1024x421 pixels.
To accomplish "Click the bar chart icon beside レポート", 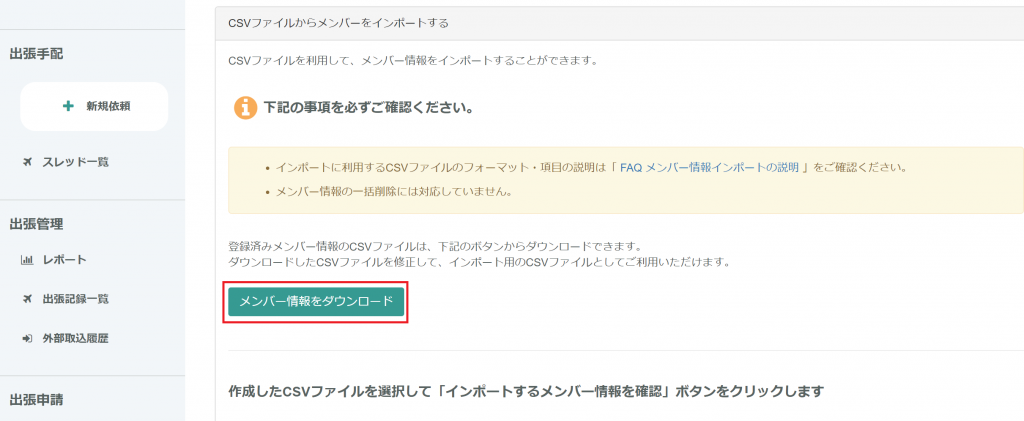I will coord(27,260).
